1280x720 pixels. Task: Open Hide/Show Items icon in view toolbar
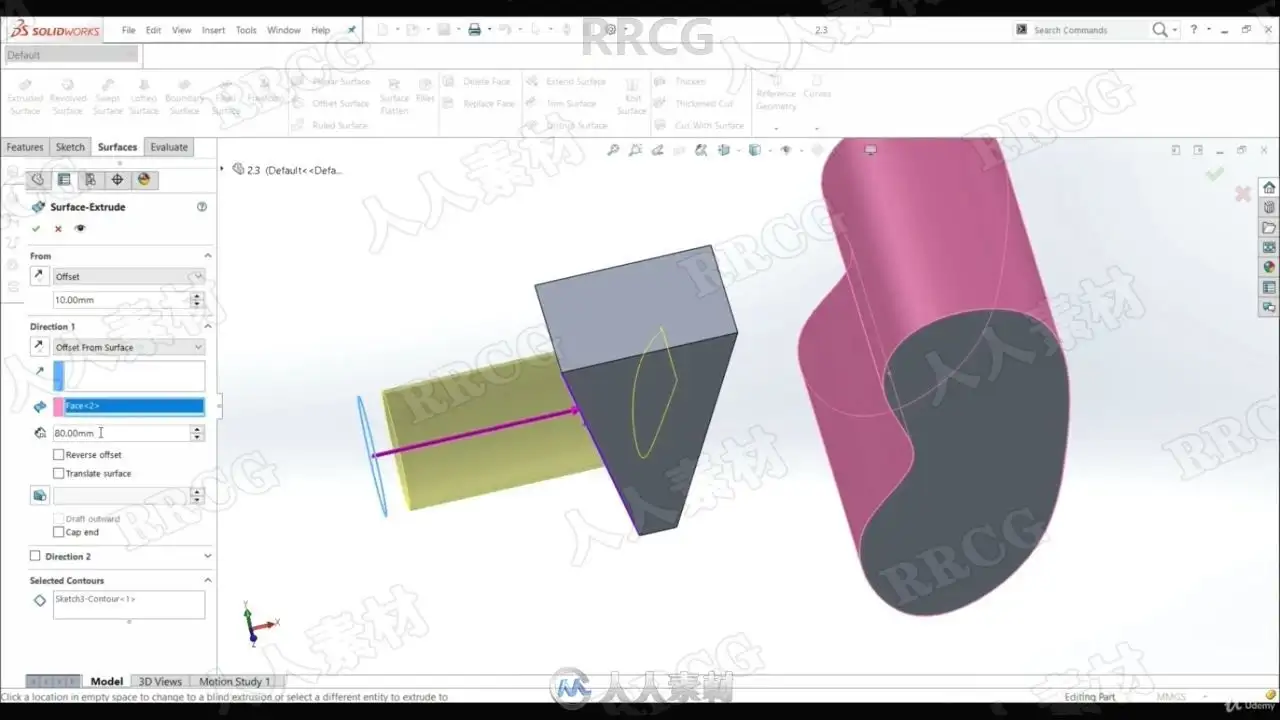[x=786, y=150]
